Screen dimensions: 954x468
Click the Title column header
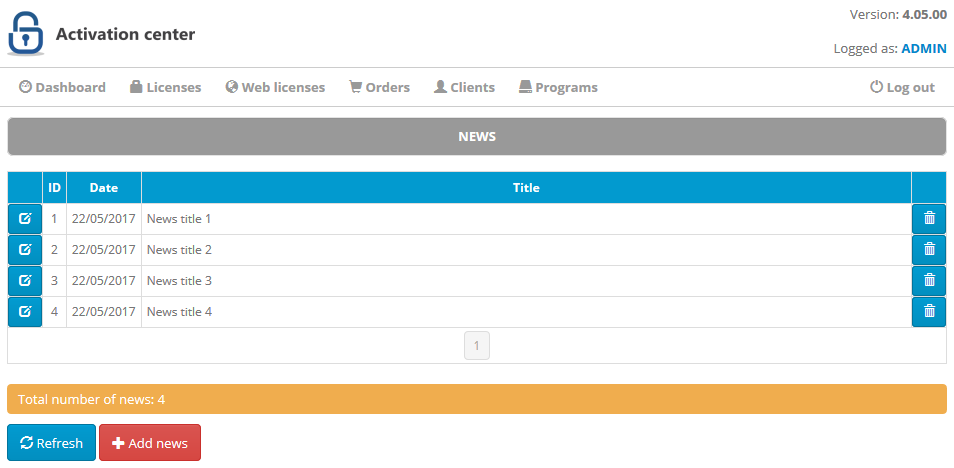click(x=526, y=187)
